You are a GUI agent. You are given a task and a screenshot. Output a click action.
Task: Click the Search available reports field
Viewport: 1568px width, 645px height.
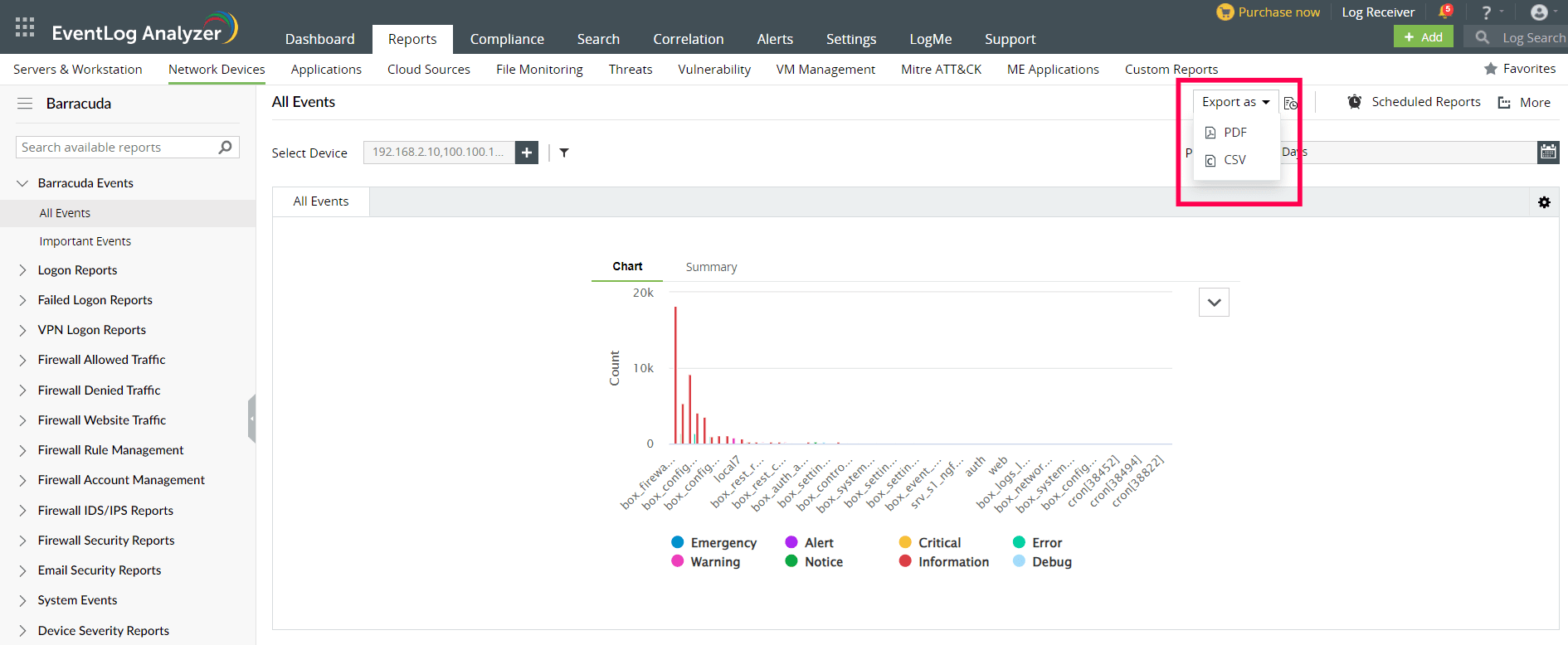pos(116,148)
